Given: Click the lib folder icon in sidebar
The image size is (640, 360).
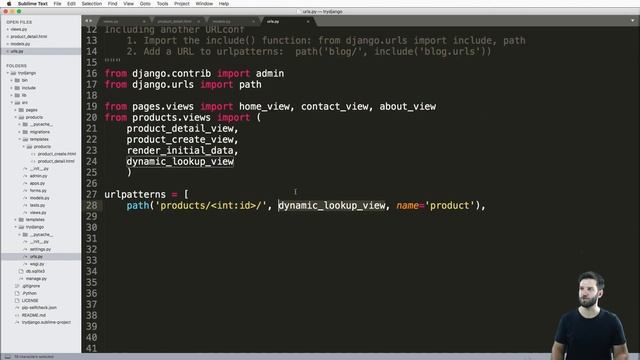Looking at the screenshot, I should 17,95.
